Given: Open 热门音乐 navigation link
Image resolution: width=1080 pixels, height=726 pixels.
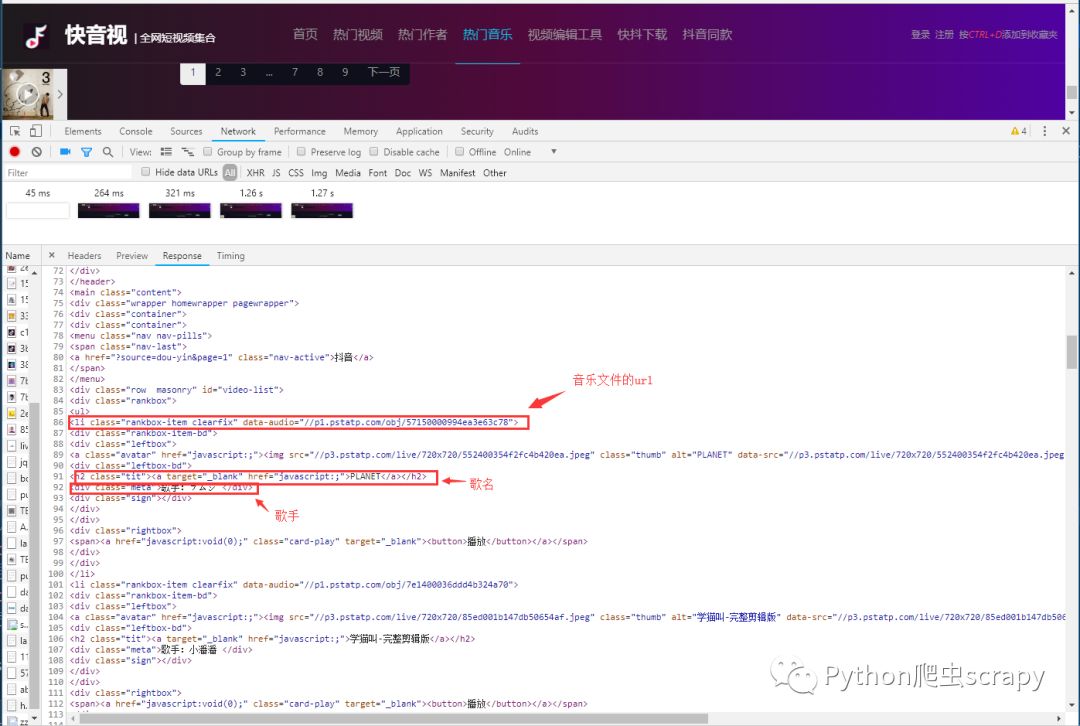Looking at the screenshot, I should click(487, 34).
